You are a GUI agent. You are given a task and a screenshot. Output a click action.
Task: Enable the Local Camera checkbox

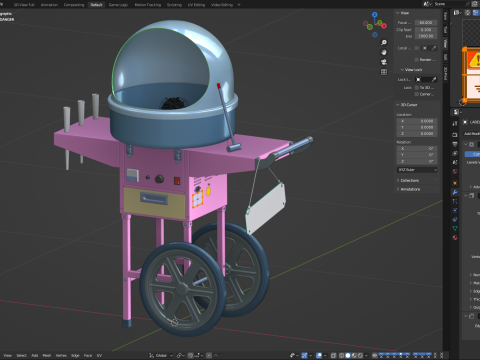pos(417,48)
